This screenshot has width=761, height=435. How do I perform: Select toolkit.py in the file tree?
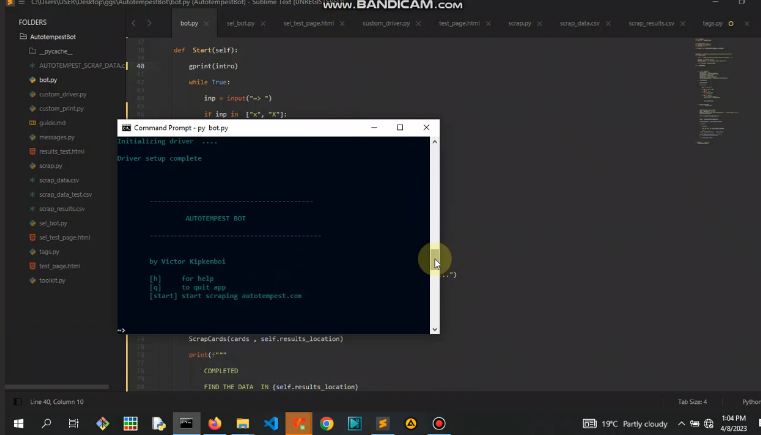pos(52,281)
